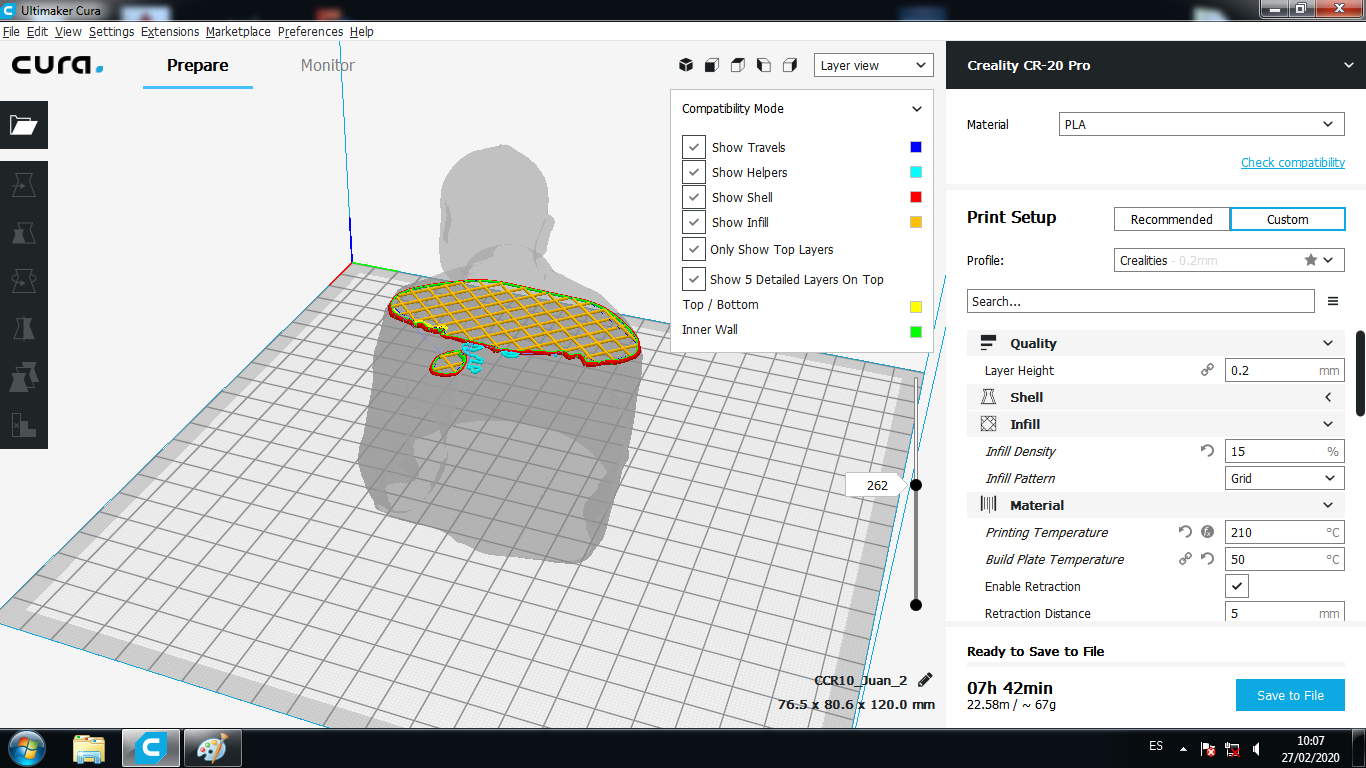This screenshot has width=1366, height=768.
Task: Click the fx formula icon for Printing Temperature
Action: click(1207, 532)
